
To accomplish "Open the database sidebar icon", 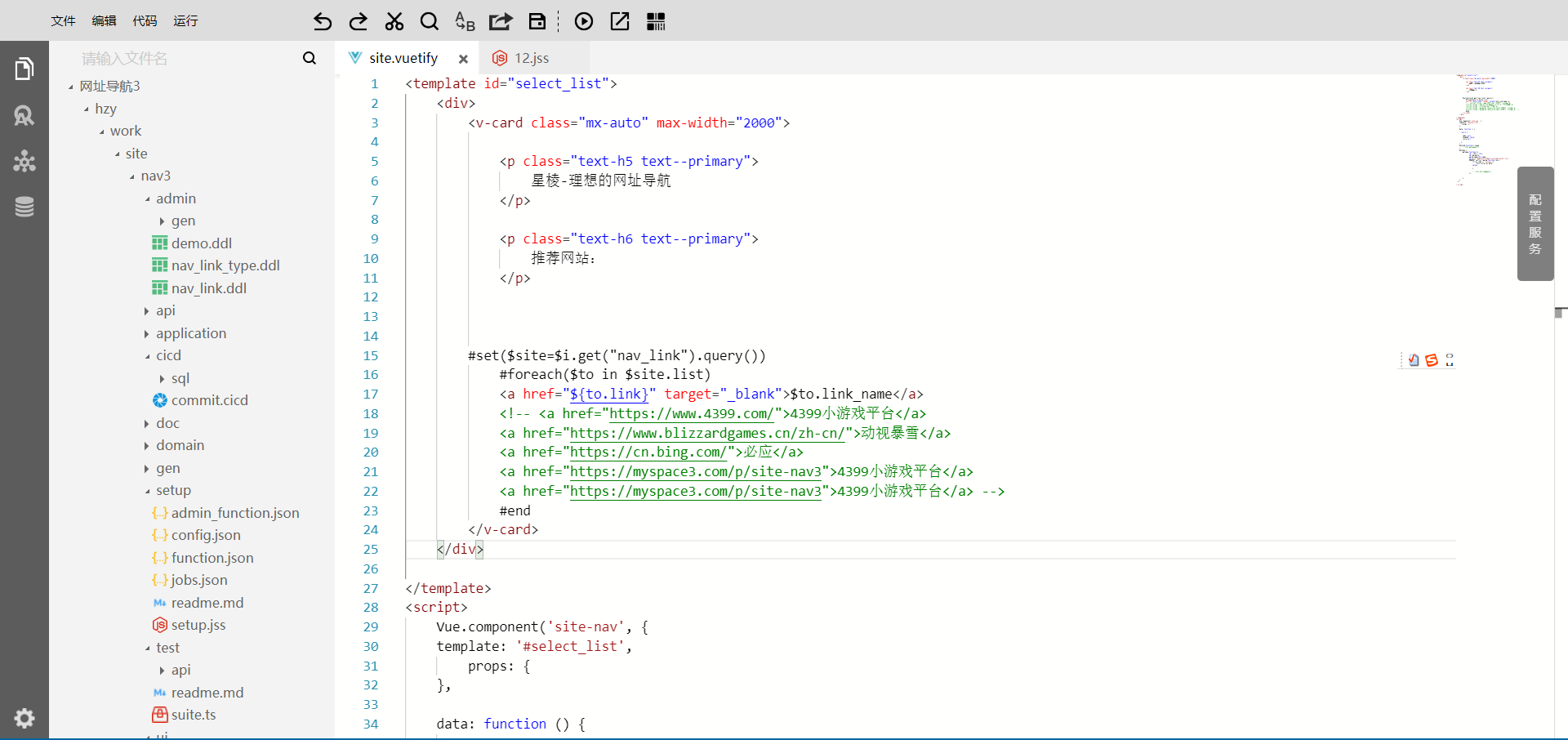I will tap(24, 207).
